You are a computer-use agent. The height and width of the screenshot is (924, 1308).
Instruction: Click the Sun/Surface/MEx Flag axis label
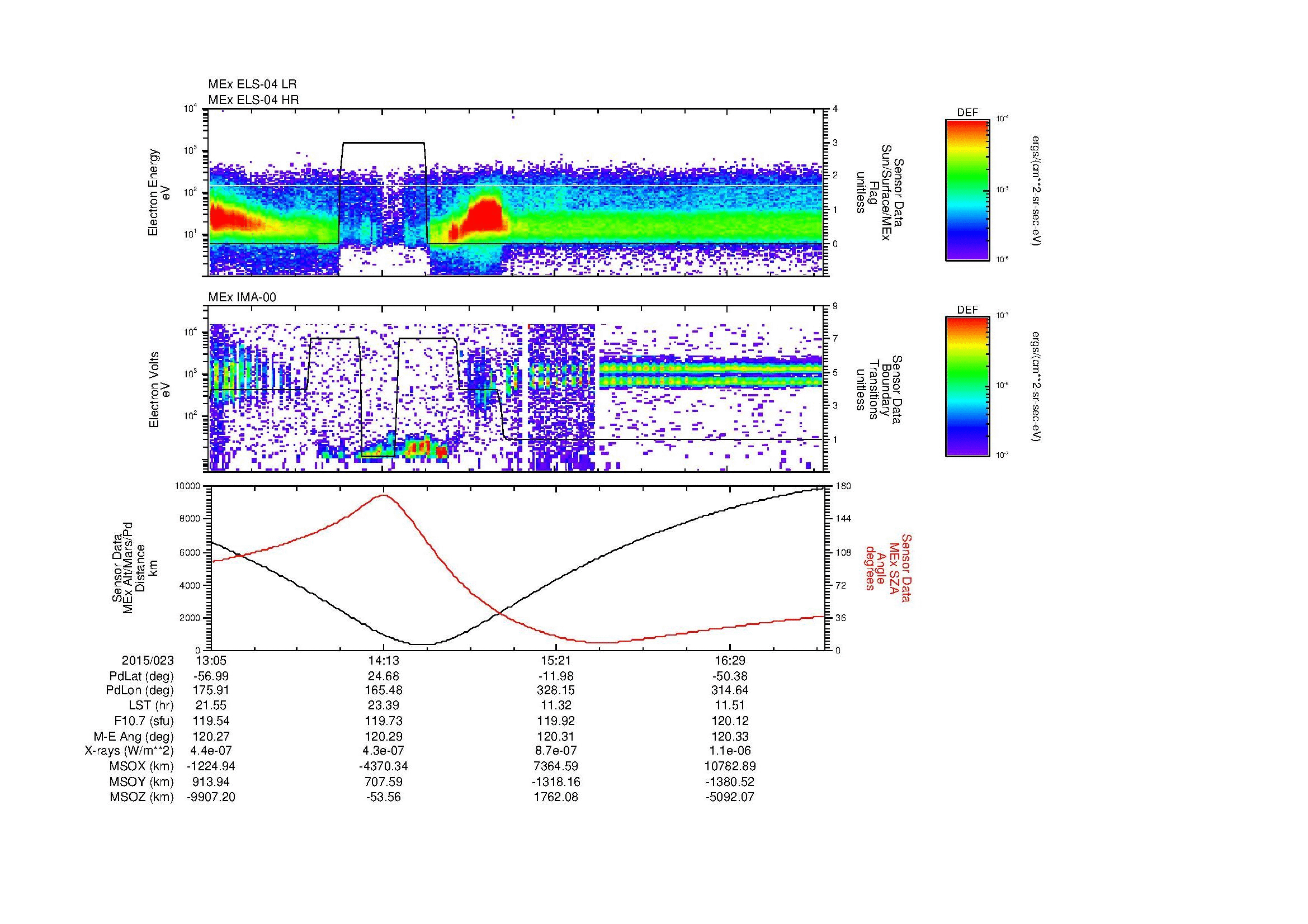880,193
